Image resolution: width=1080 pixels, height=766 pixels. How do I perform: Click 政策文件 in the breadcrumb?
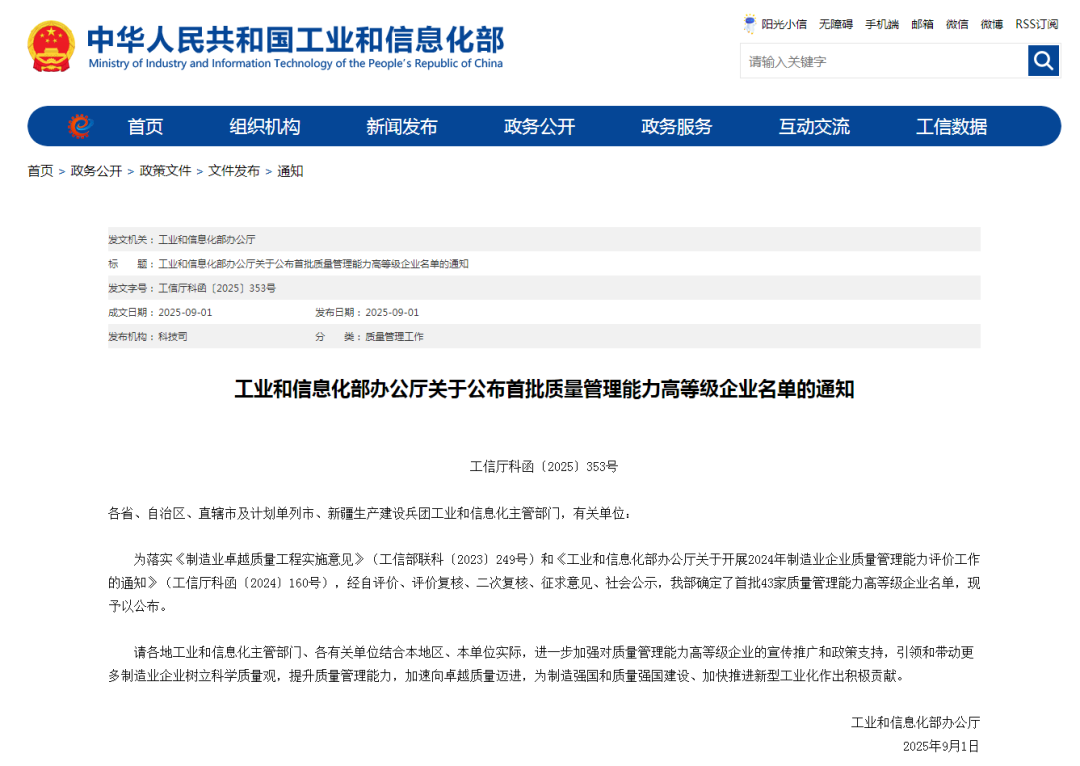(x=165, y=171)
